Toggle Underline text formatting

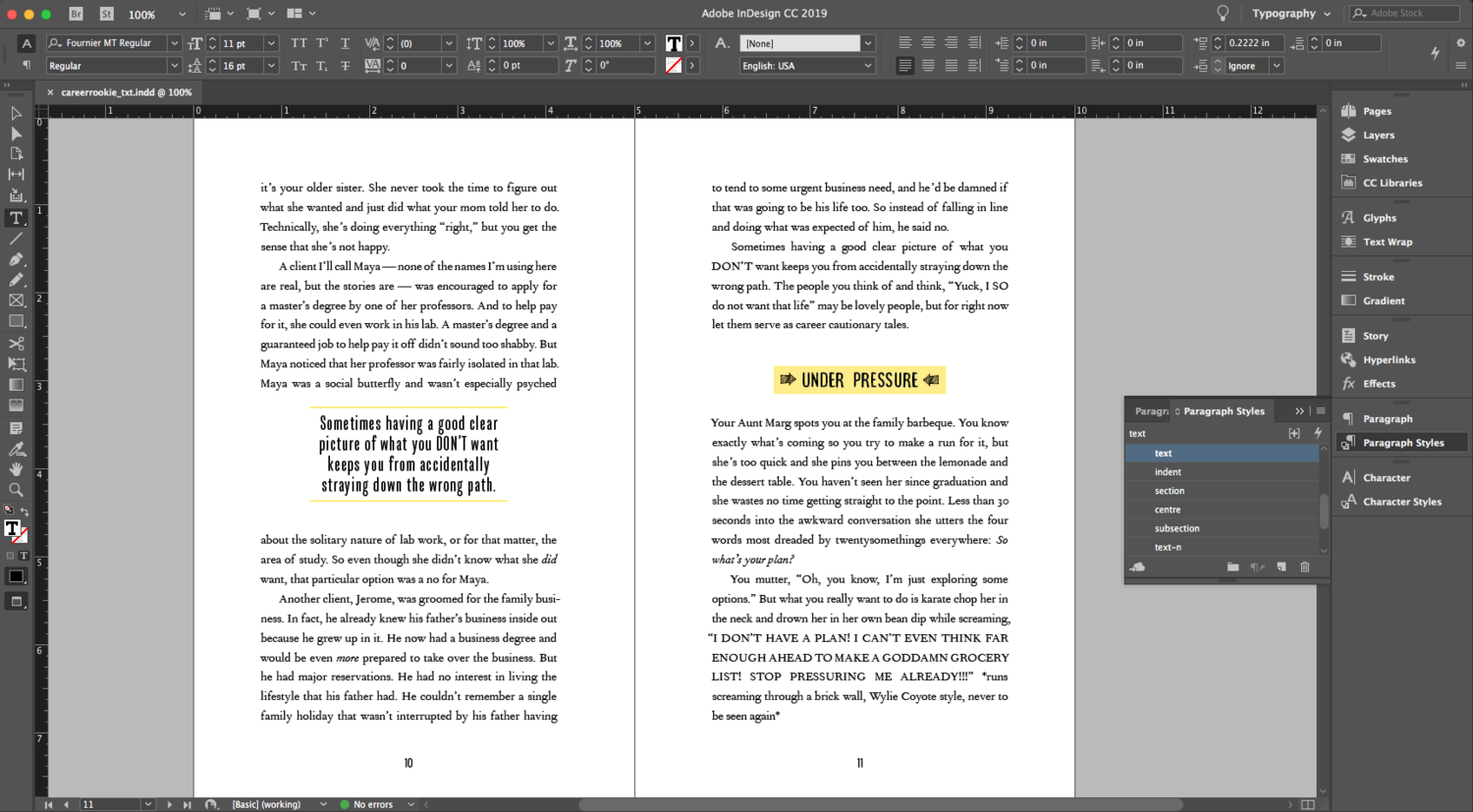tap(345, 43)
